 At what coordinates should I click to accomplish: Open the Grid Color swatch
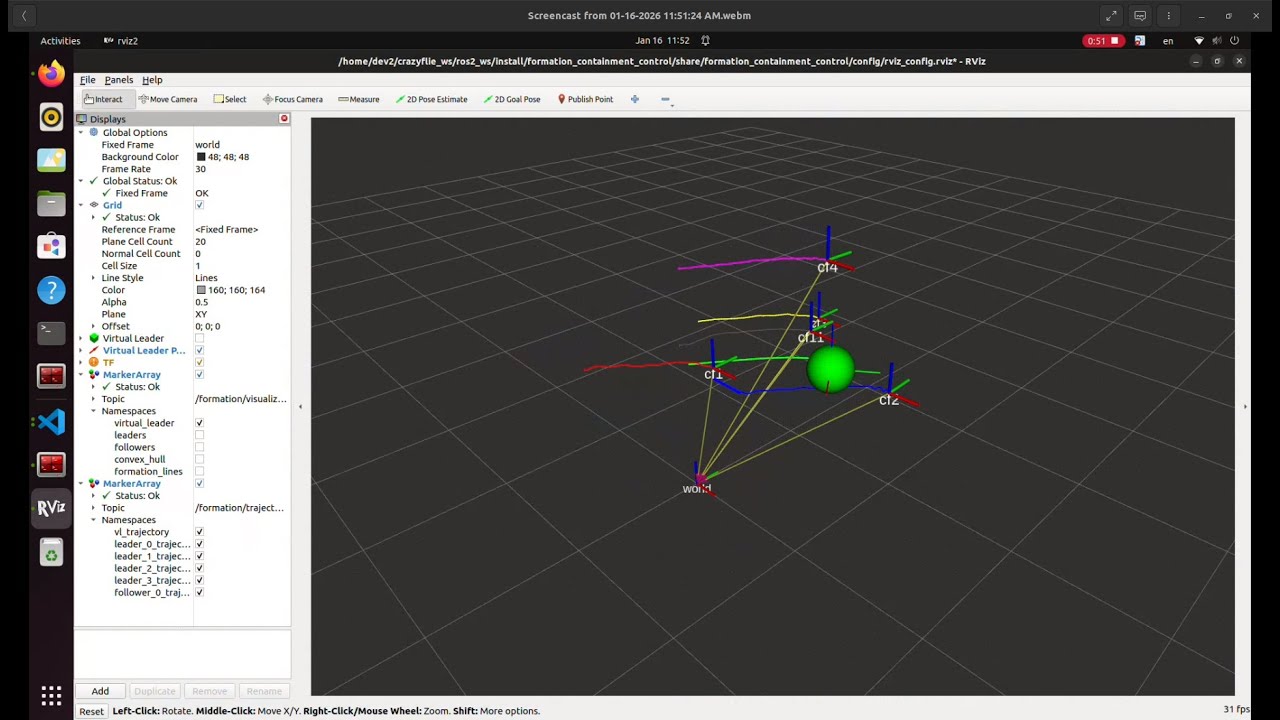(201, 290)
